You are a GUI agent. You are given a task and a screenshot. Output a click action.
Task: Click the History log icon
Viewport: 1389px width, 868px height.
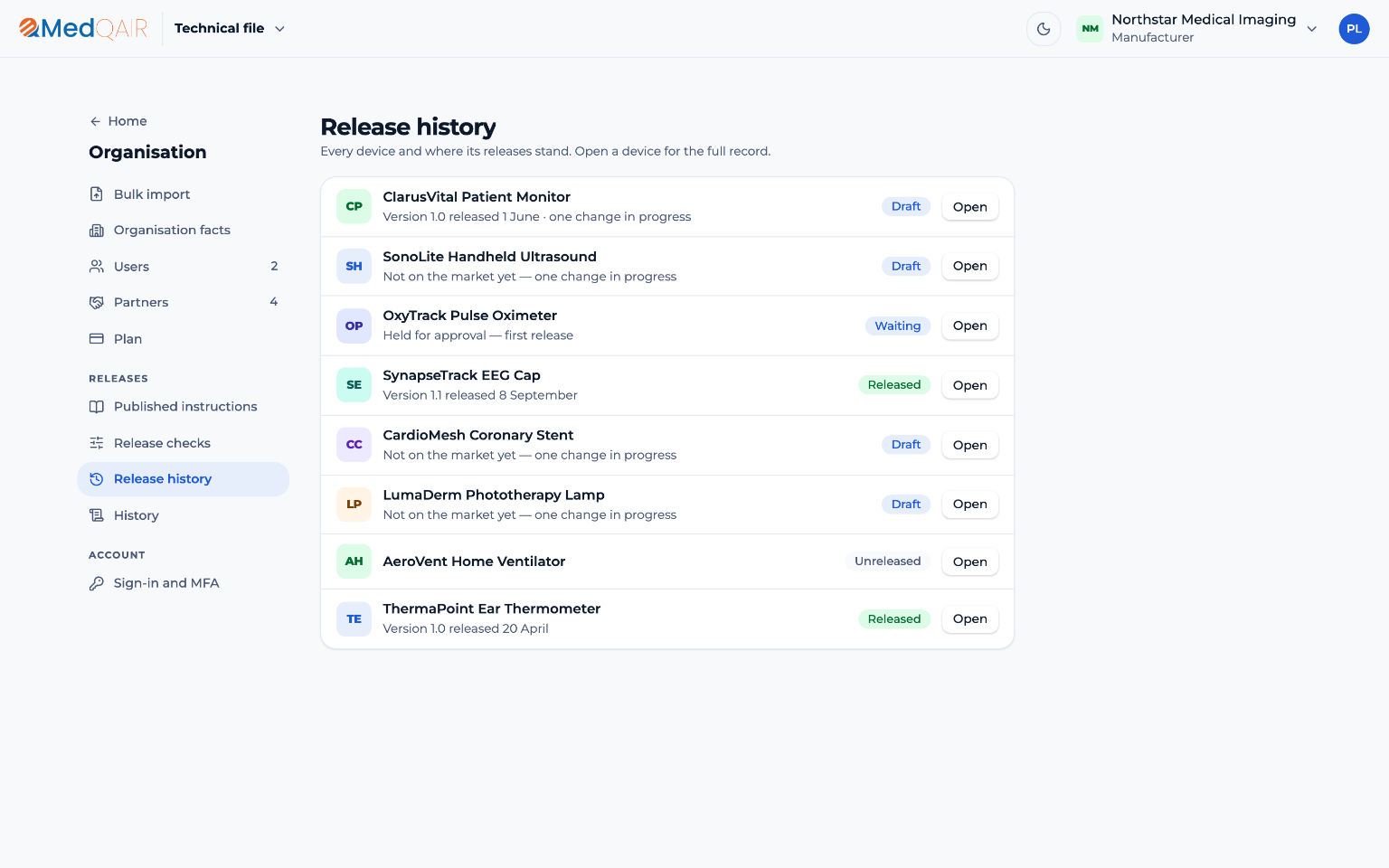coord(97,515)
